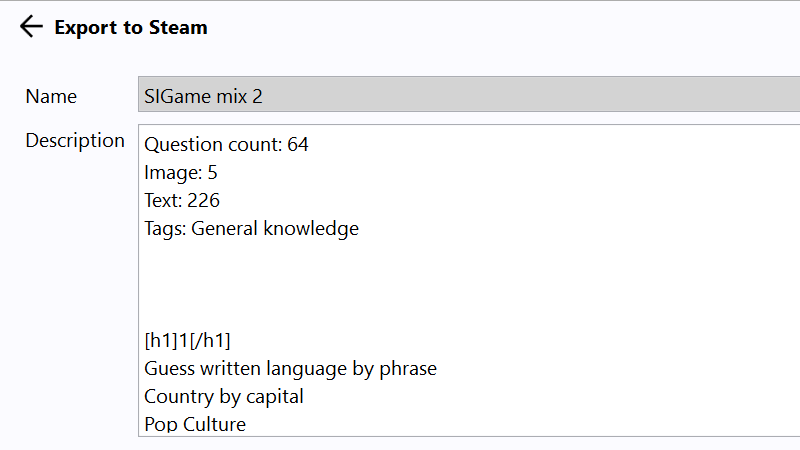800x450 pixels.
Task: Click the Name field label
Action: 51,96
